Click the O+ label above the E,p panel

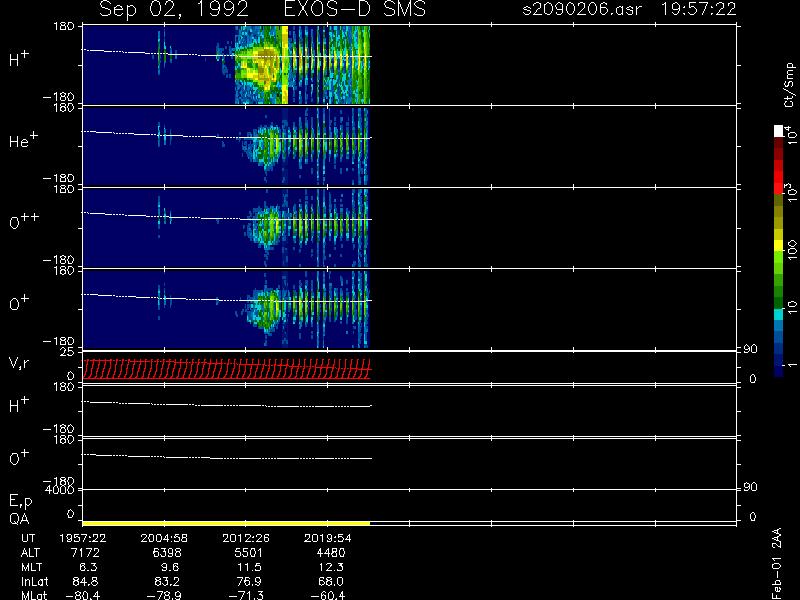(x=19, y=458)
